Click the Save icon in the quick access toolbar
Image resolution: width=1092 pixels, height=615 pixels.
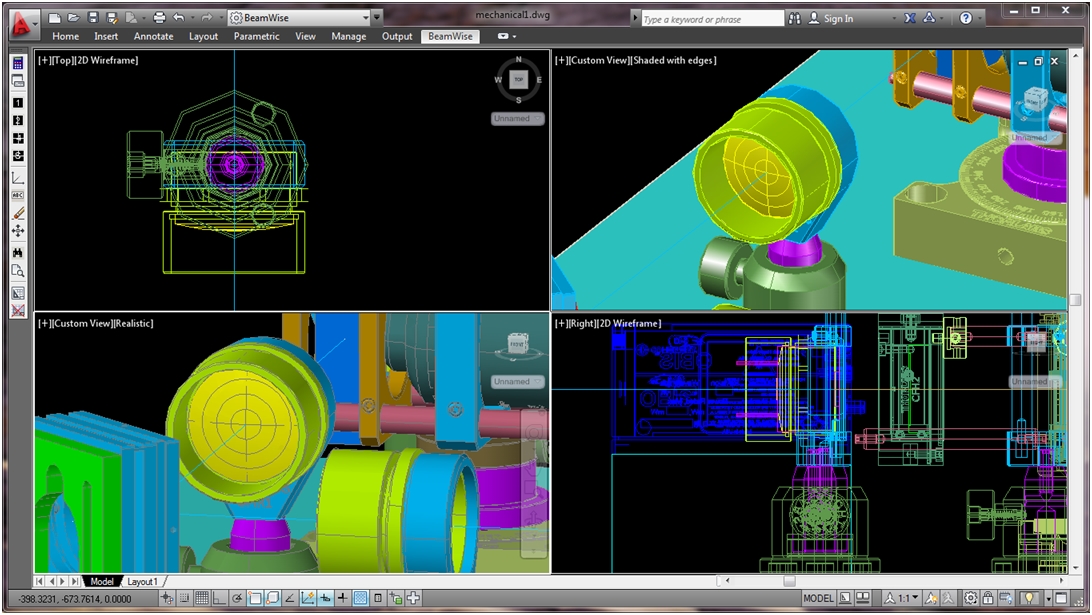point(92,18)
